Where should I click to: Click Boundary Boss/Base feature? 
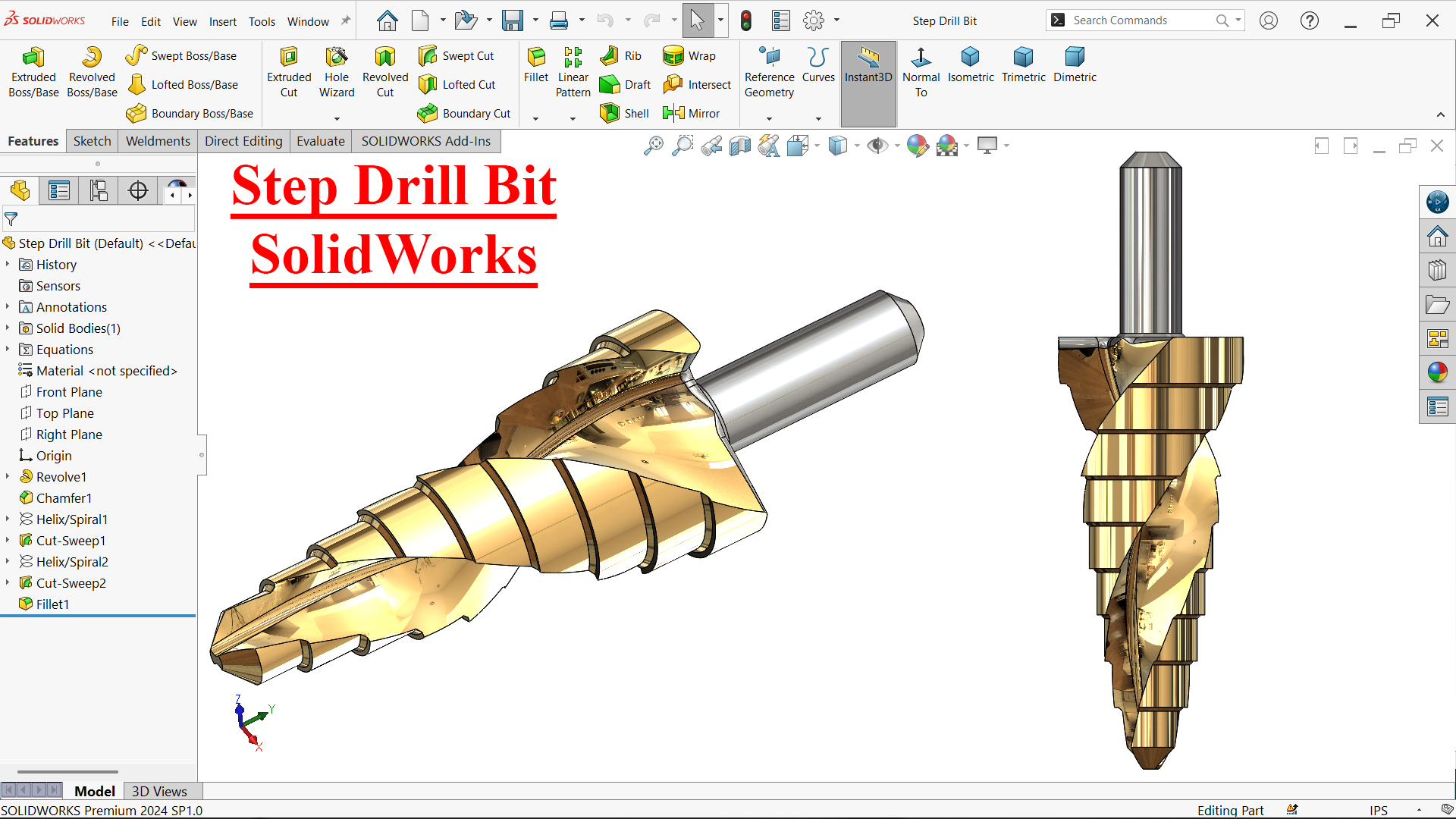pos(190,113)
